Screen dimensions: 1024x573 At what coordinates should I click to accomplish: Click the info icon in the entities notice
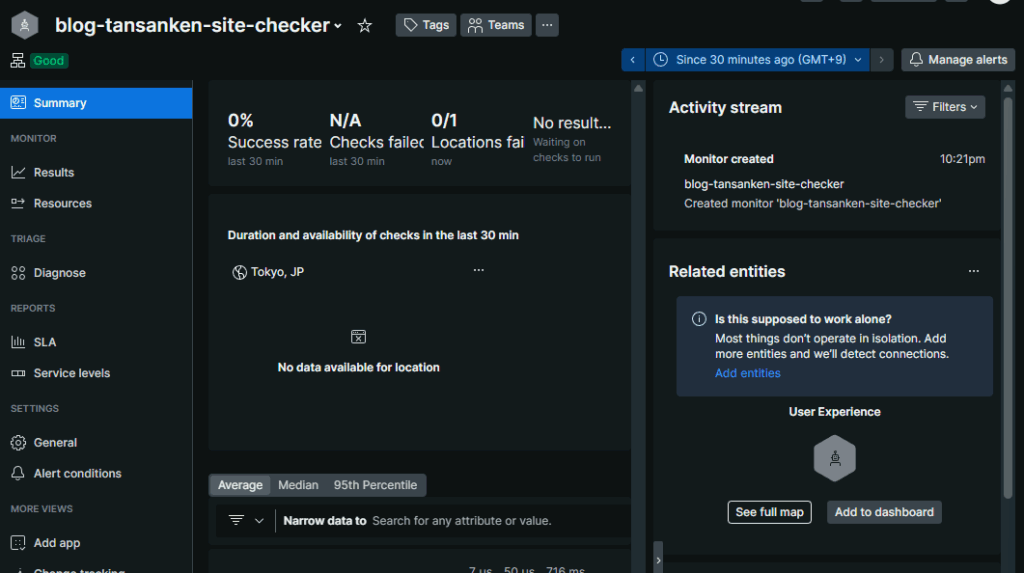[699, 319]
